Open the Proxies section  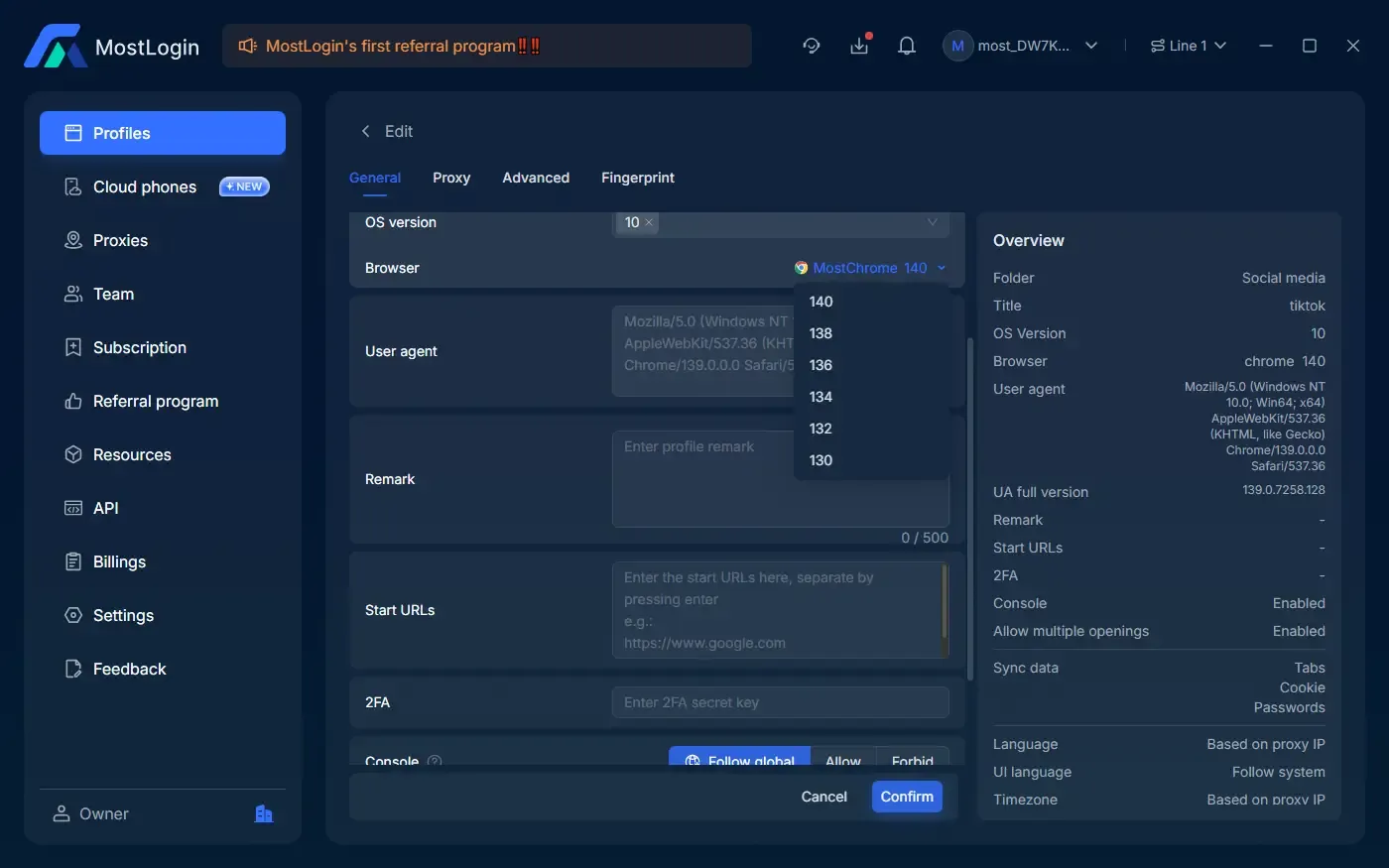click(x=120, y=240)
